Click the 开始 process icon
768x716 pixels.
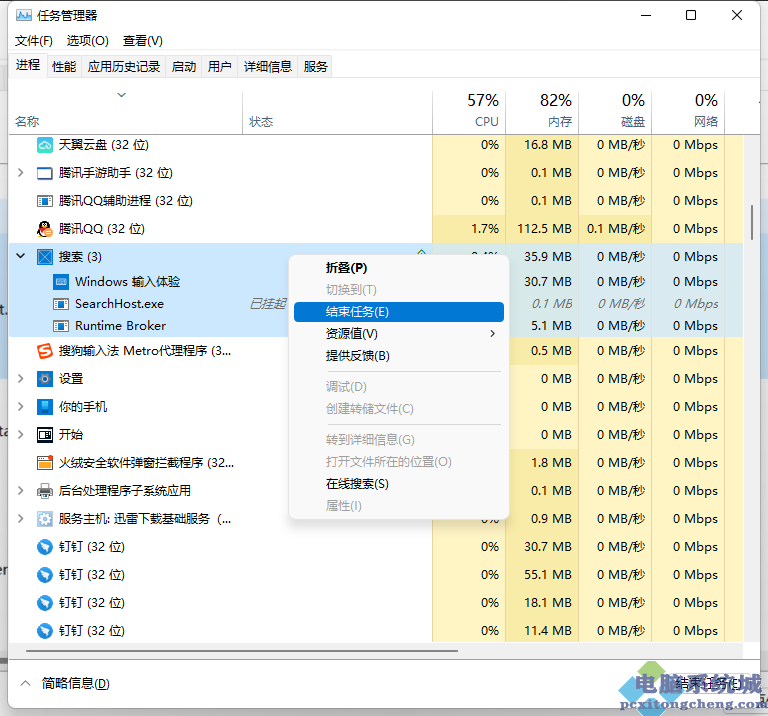[x=45, y=434]
